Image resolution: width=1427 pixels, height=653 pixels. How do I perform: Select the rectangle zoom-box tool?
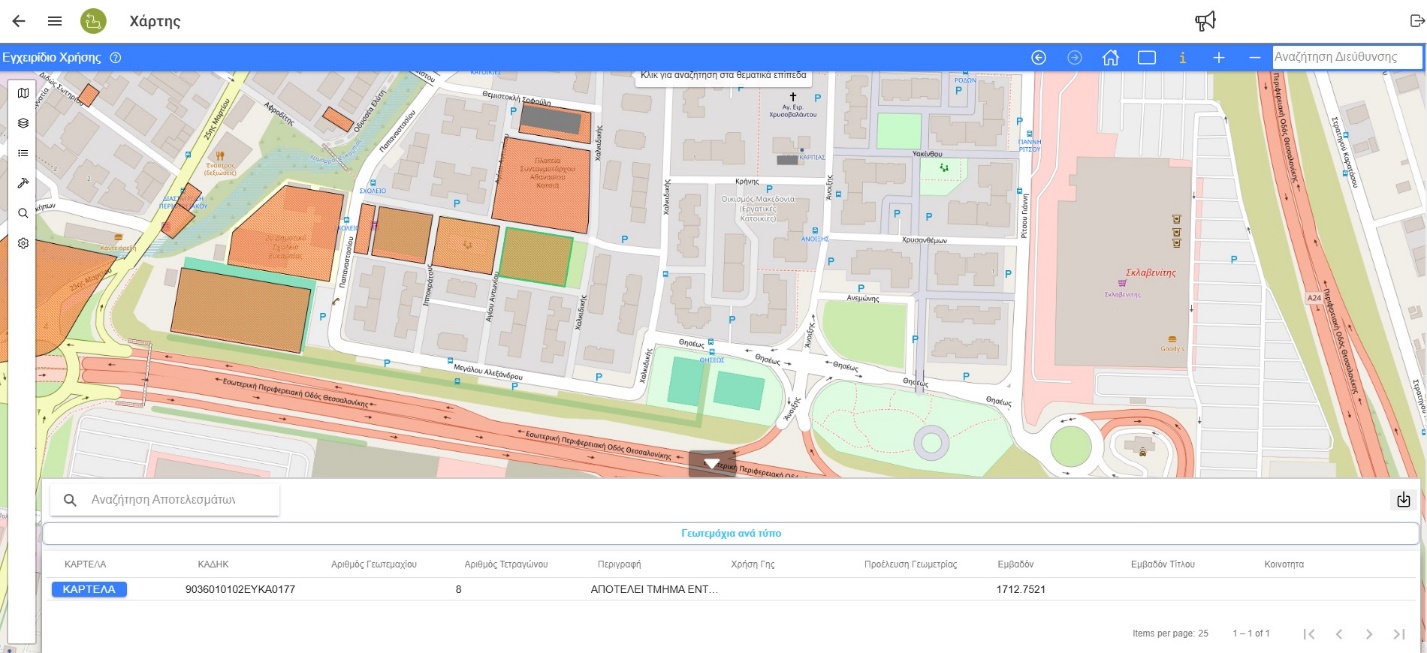coord(1147,58)
